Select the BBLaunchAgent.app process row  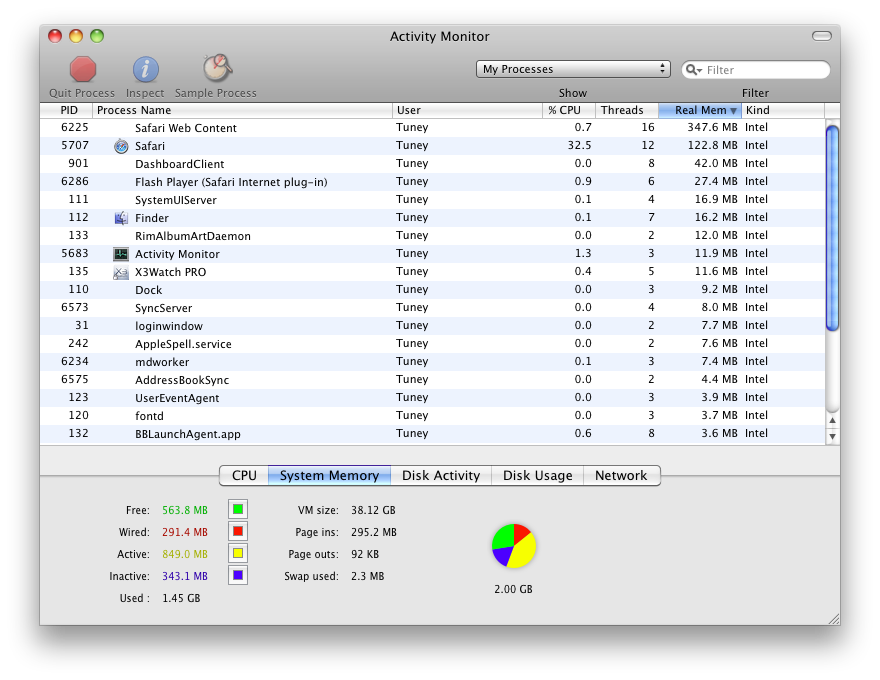432,434
